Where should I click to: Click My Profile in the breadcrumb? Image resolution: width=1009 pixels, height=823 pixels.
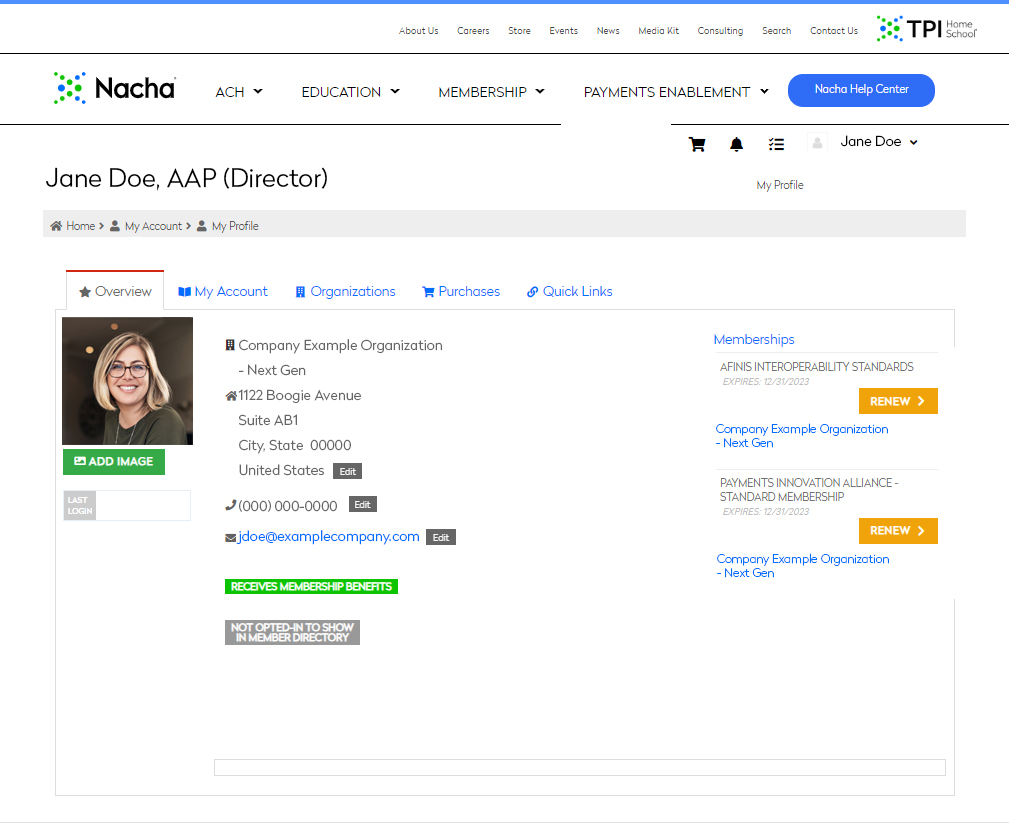(x=235, y=226)
